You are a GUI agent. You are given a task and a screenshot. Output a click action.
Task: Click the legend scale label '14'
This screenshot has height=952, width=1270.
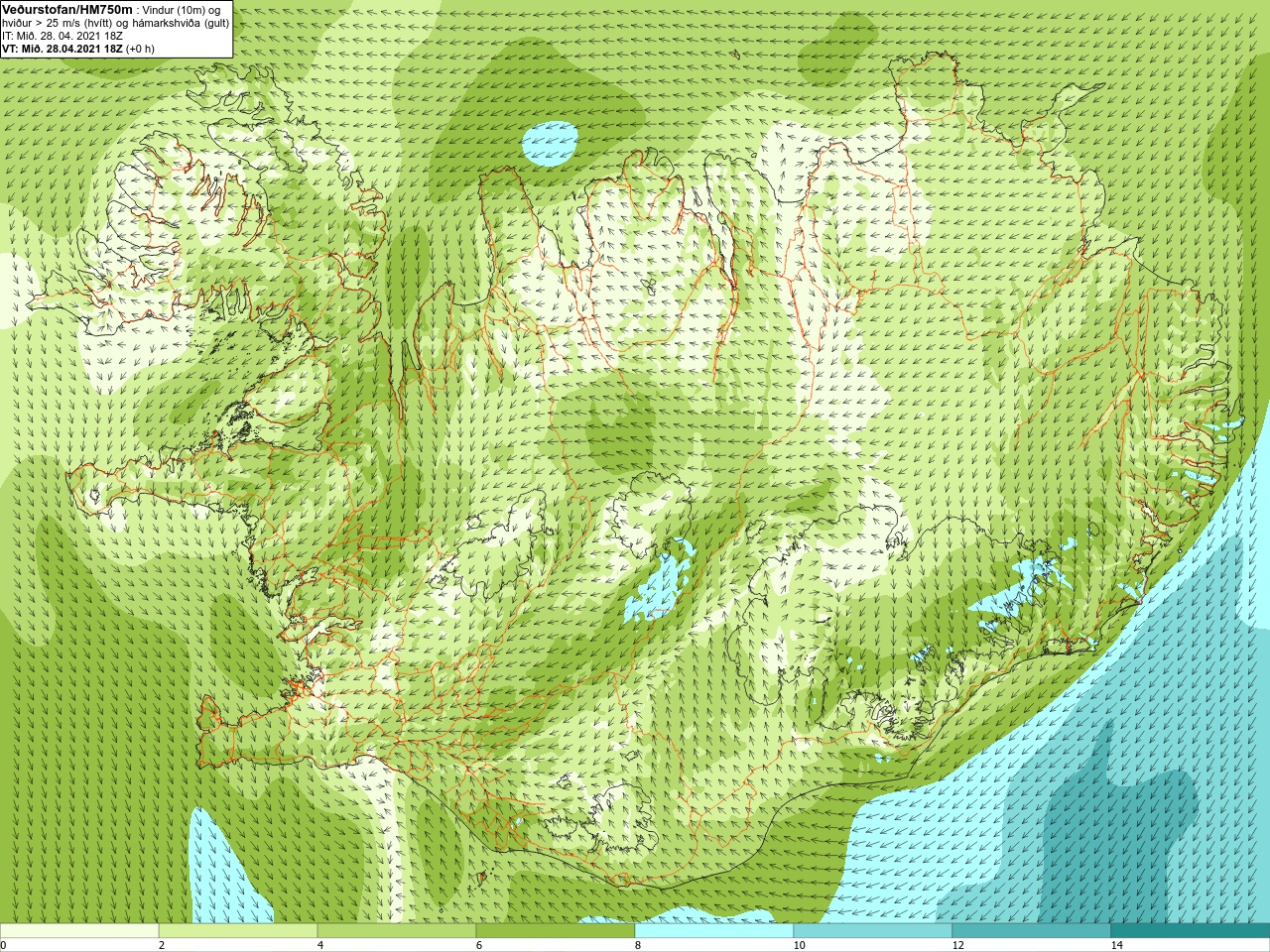(x=1116, y=945)
